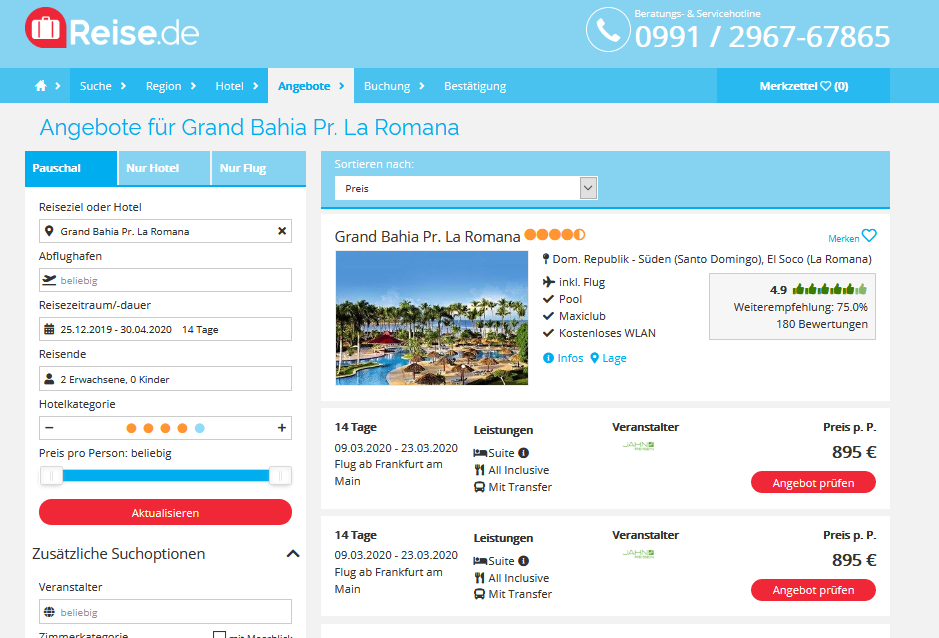
Task: Click the map pin icon beside Lage
Action: [595, 358]
